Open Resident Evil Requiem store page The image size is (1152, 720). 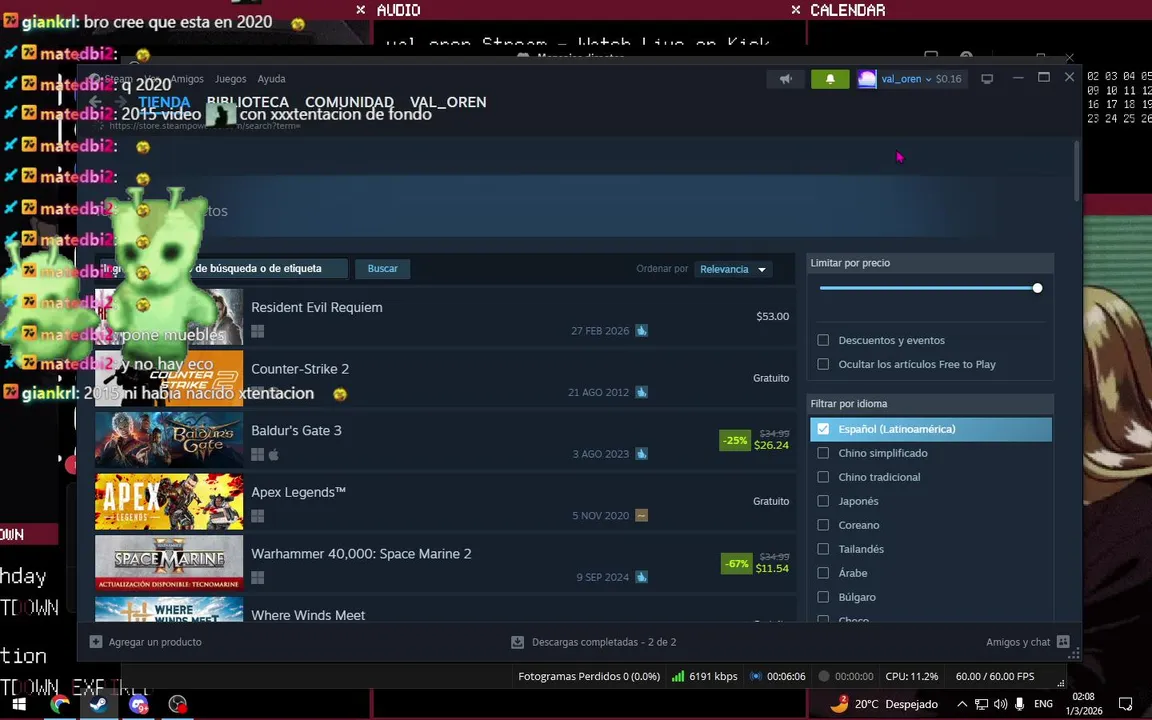317,308
